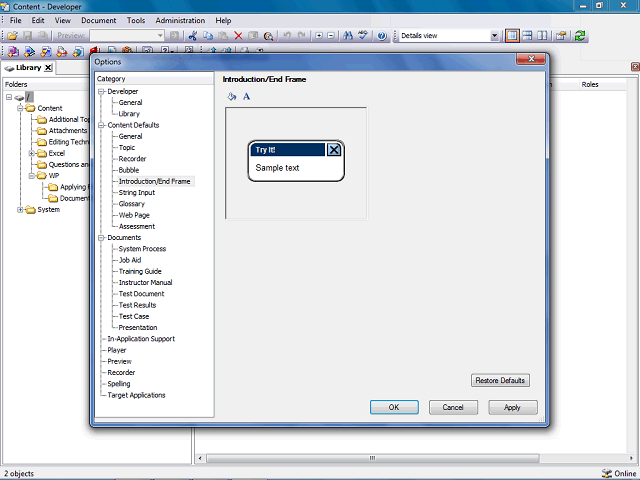Click the second new-item icon with blue arrow
Screen dimensions: 640x480
click(29, 52)
